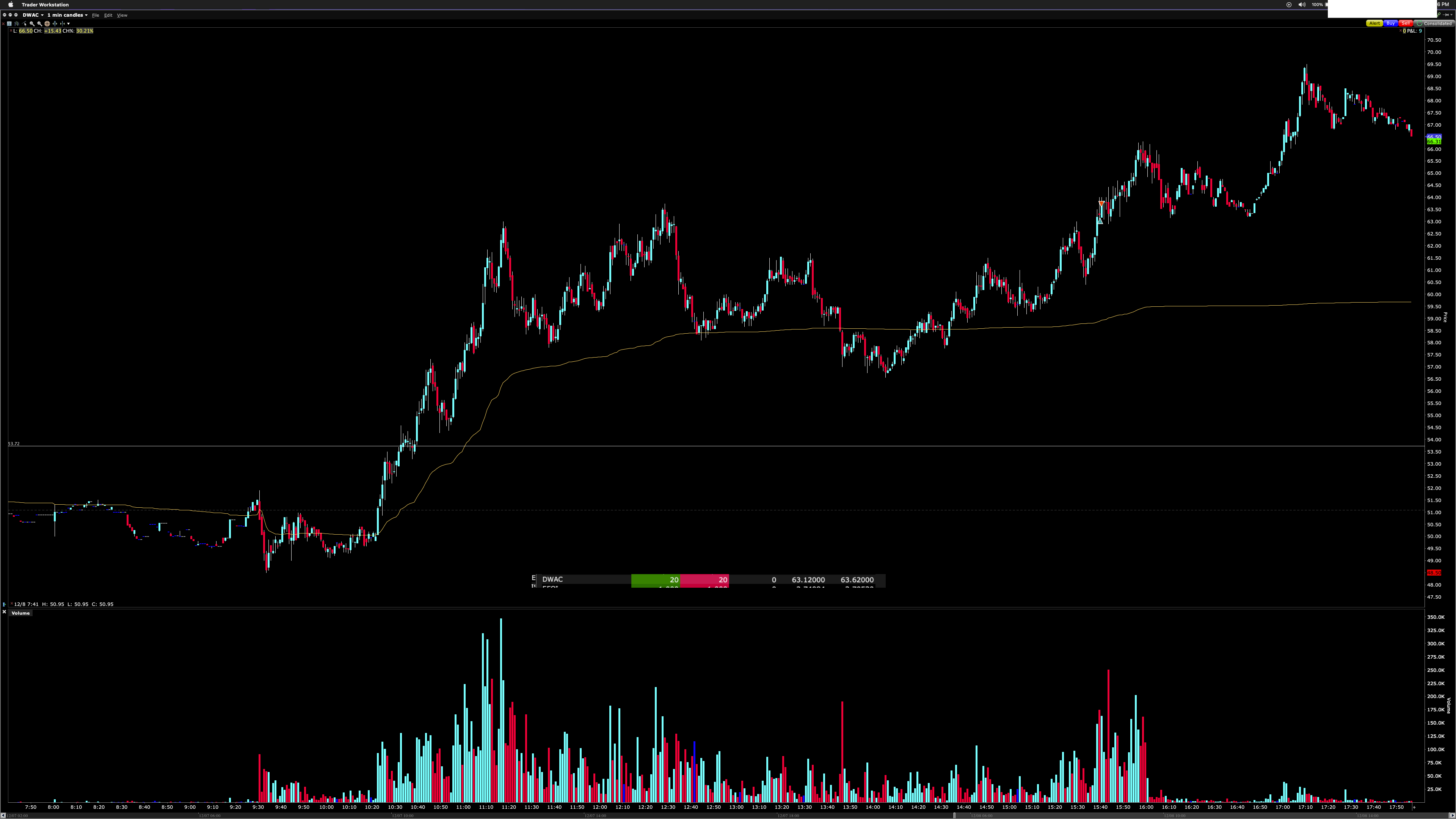Select the trendline drawing cursor tool
This screenshot has width=1456, height=819.
(24, 24)
